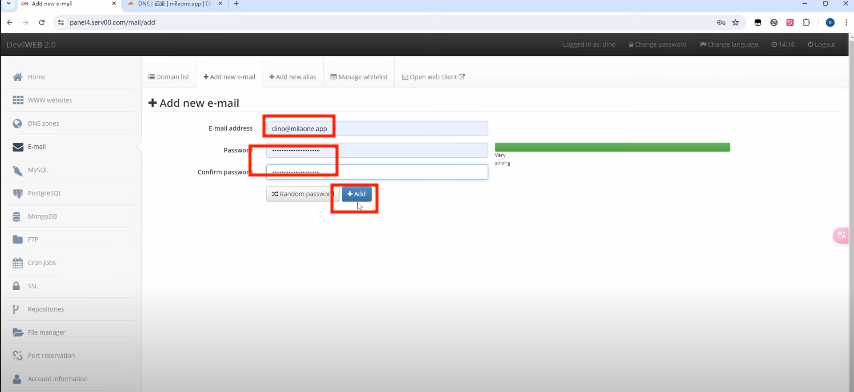Click the Open web client link
Viewport: 854px width, 392px height.
pyautogui.click(x=433, y=77)
